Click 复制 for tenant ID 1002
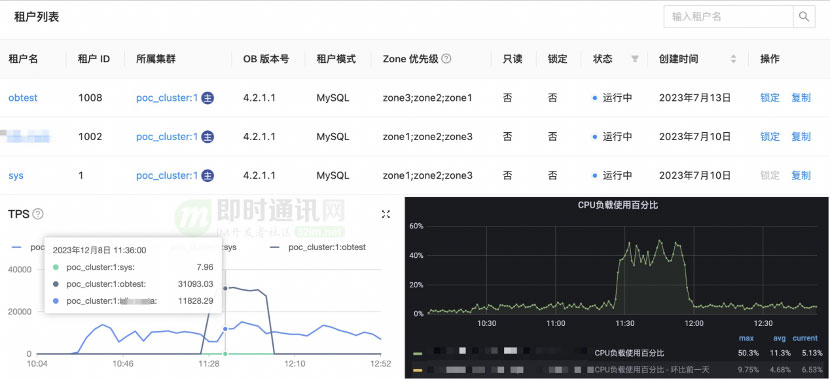Viewport: 830px width, 379px height. (801, 137)
